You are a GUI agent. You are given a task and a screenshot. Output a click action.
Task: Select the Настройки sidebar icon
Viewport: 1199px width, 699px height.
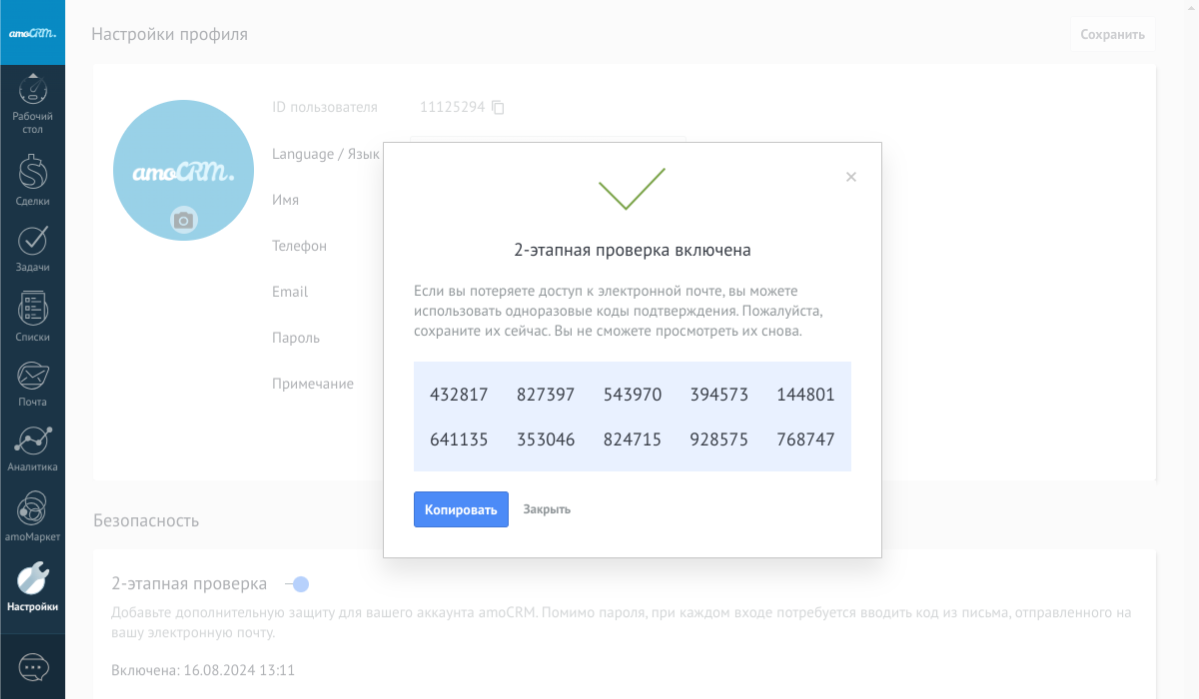33,579
